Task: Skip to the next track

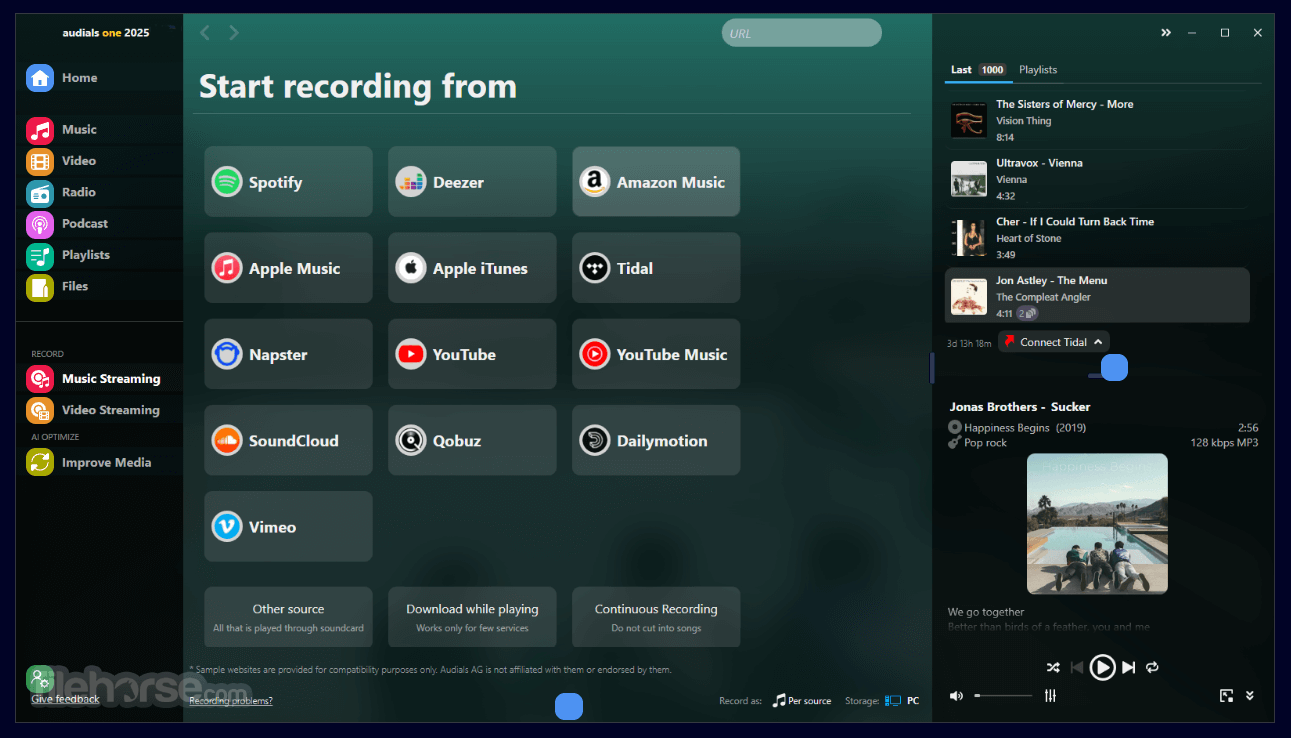Action: (1129, 667)
